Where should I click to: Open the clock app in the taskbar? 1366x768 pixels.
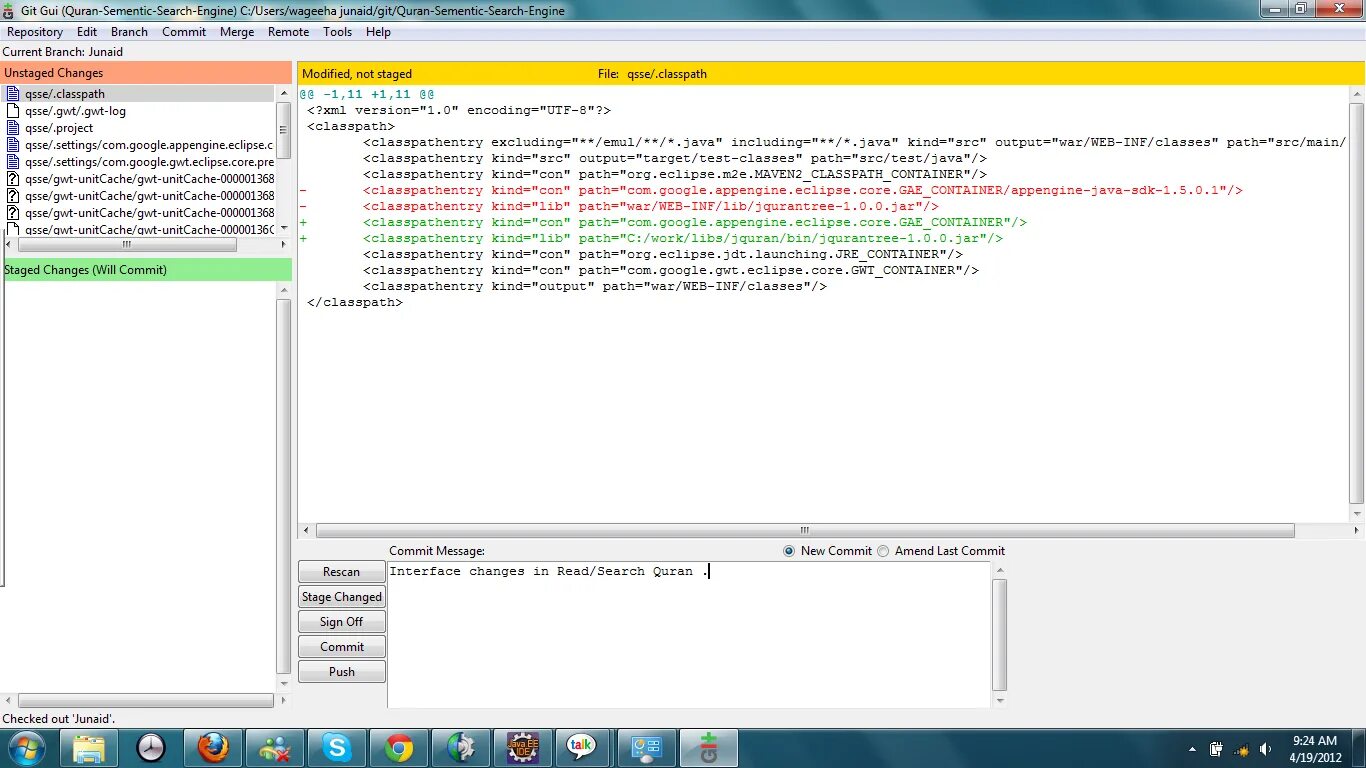(x=151, y=748)
